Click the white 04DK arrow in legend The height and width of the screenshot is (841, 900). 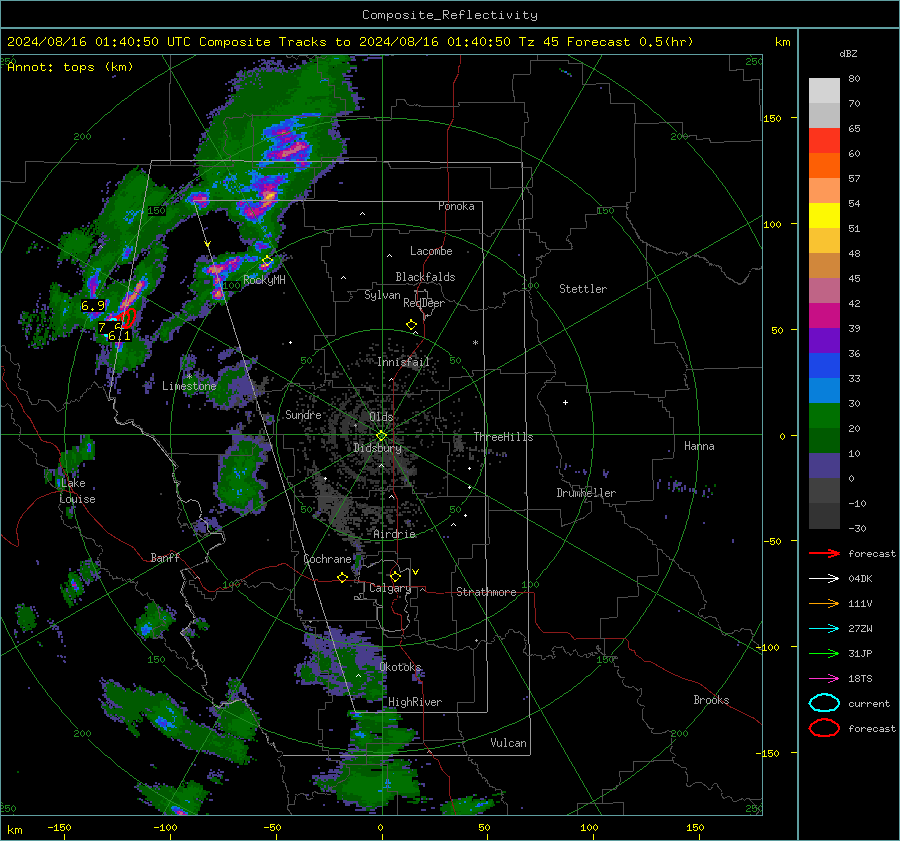pyautogui.click(x=824, y=579)
